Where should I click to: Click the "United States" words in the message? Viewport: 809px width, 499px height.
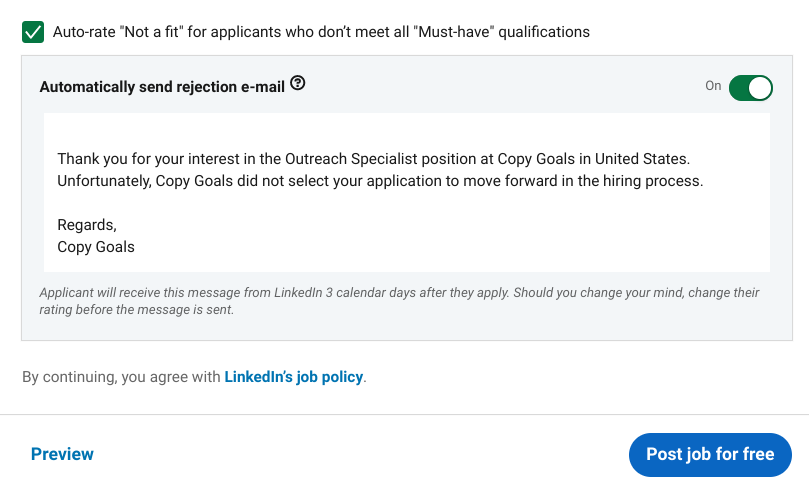click(x=642, y=158)
